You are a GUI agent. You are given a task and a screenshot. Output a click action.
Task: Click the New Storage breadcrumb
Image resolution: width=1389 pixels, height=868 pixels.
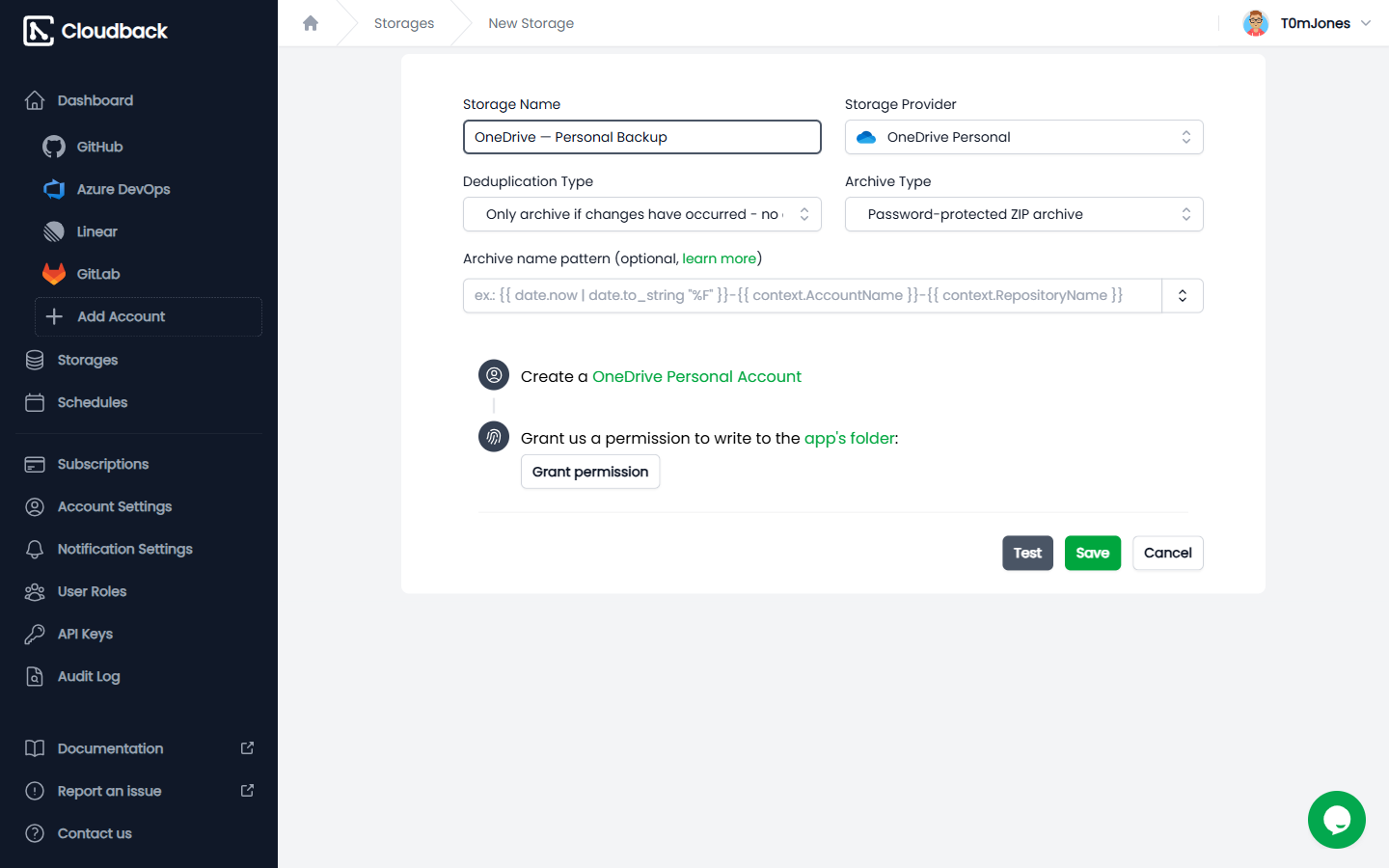531,23
